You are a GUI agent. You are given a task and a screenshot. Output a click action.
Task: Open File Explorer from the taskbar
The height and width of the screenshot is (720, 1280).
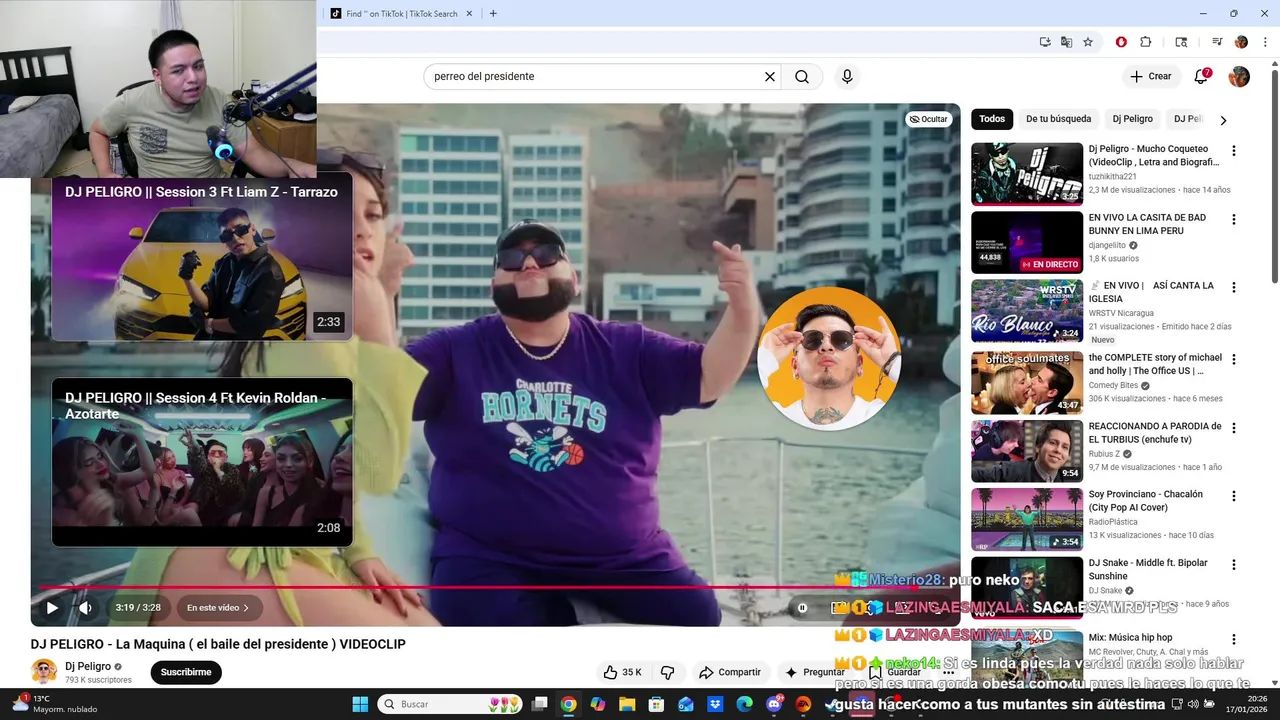click(627, 704)
